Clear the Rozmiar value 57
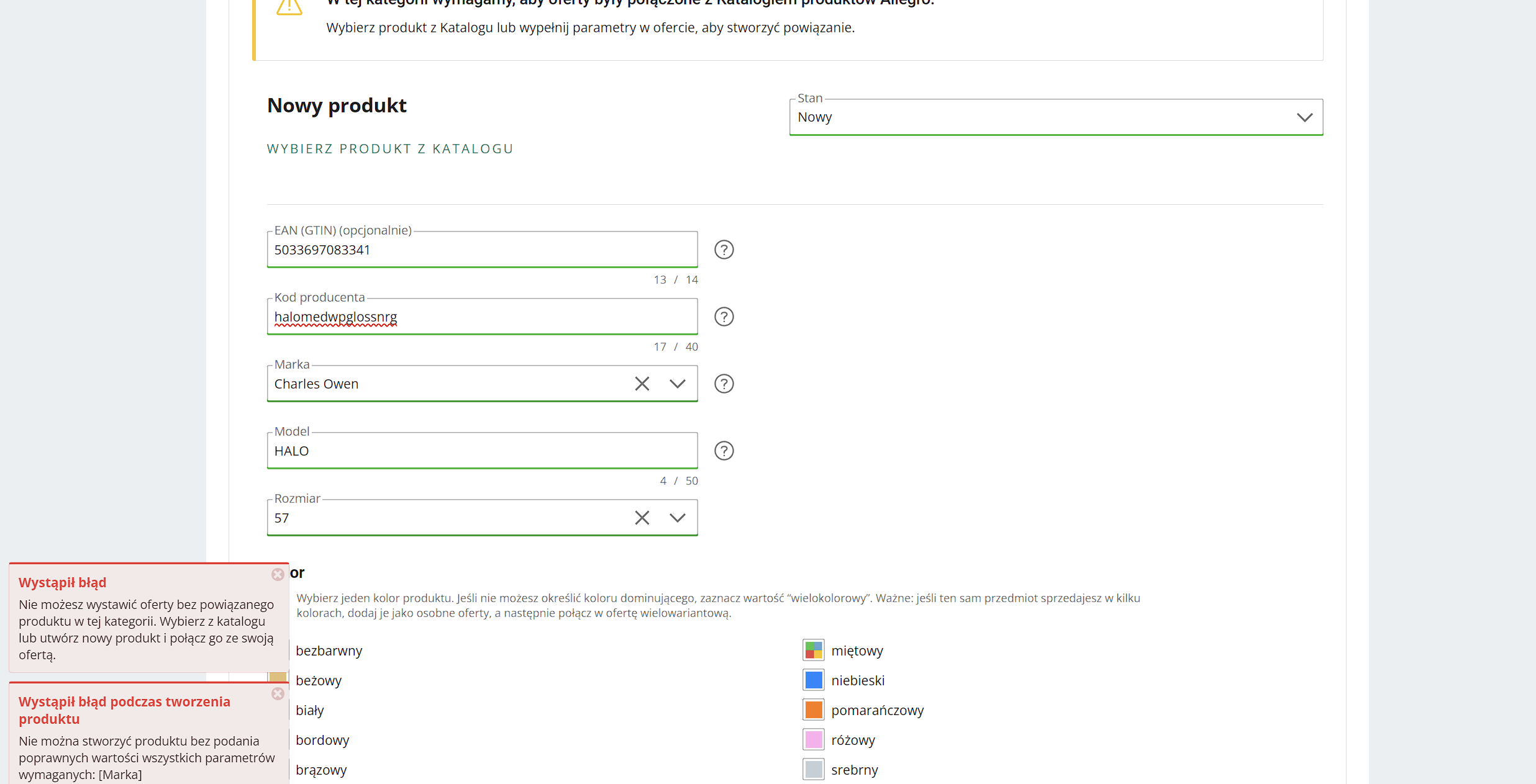The height and width of the screenshot is (784, 1536). tap(642, 518)
